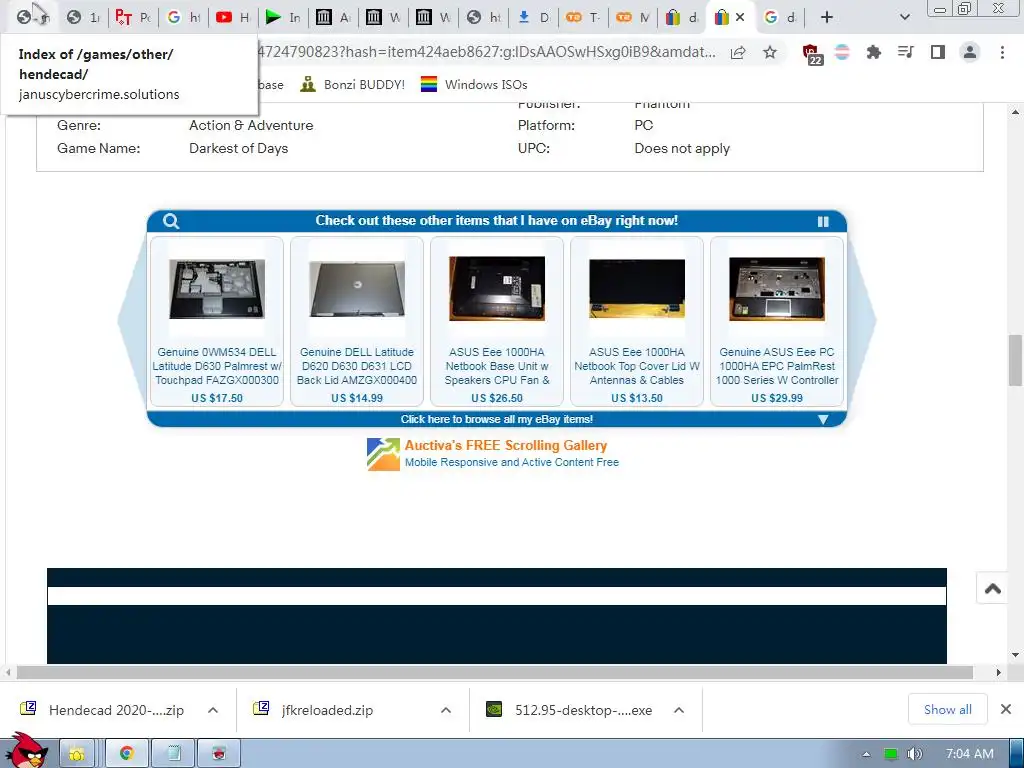Click the vertical scrollbar thumb

(x=1015, y=360)
